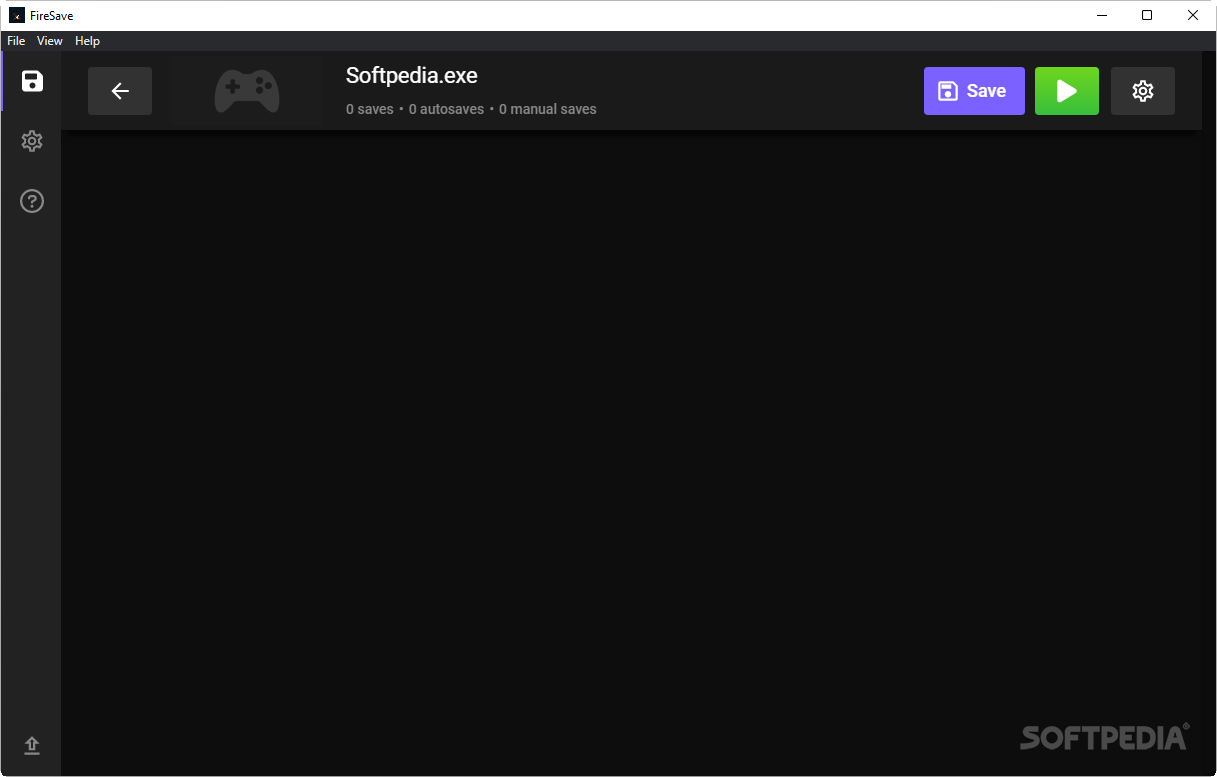Open the help question mark icon
Viewport: 1217px width, 777px height.
32,201
